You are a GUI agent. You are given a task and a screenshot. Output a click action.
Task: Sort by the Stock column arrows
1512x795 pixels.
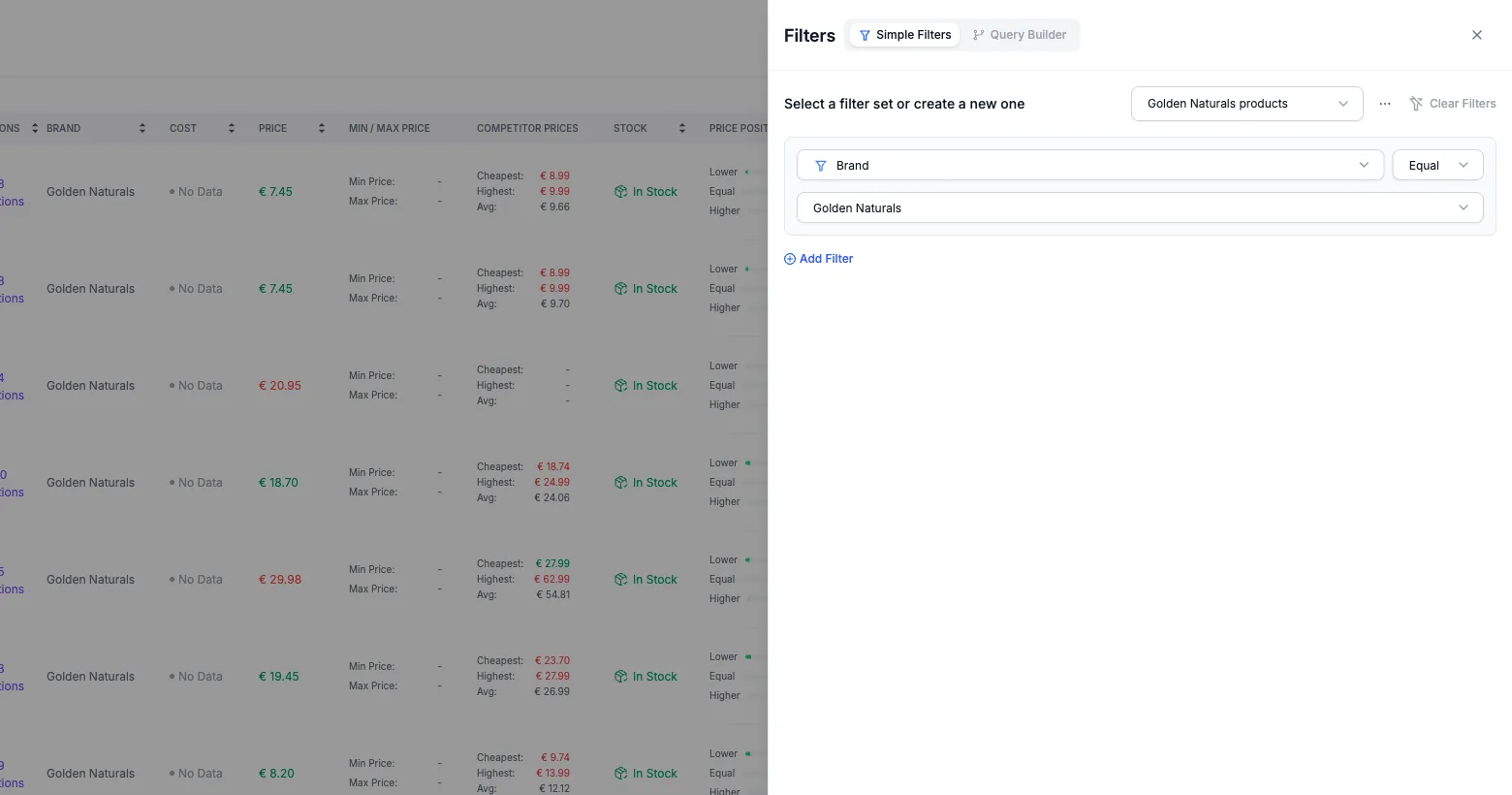pos(682,128)
